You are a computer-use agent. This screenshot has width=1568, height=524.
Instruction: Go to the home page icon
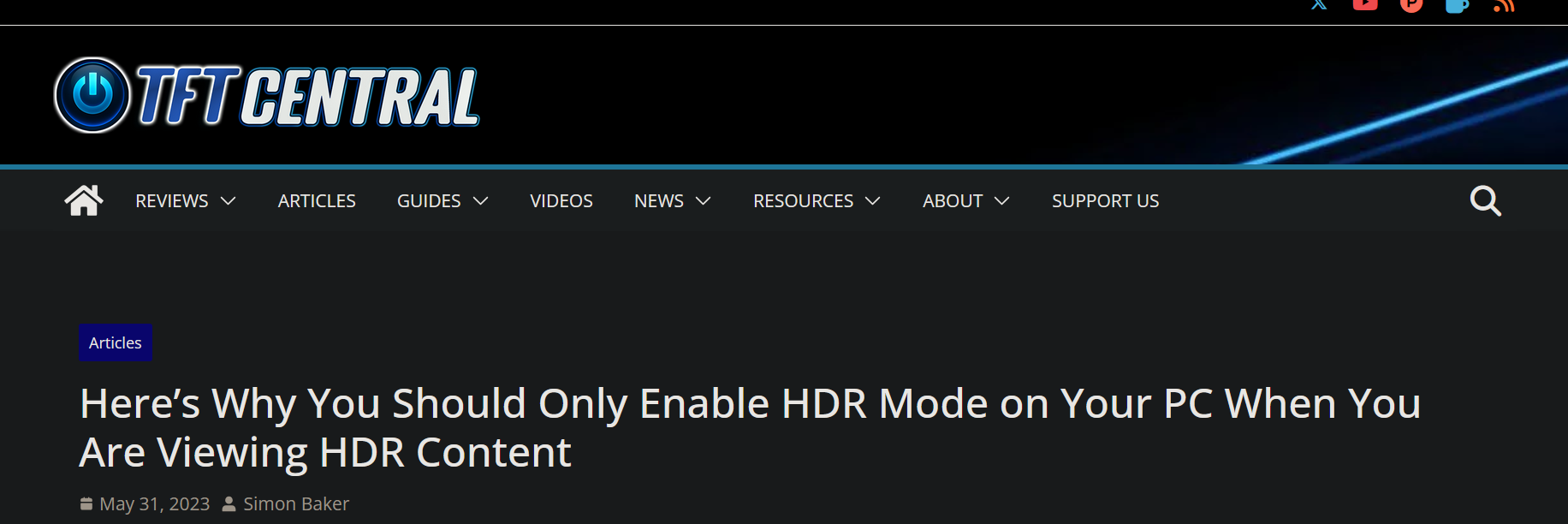pyautogui.click(x=84, y=200)
